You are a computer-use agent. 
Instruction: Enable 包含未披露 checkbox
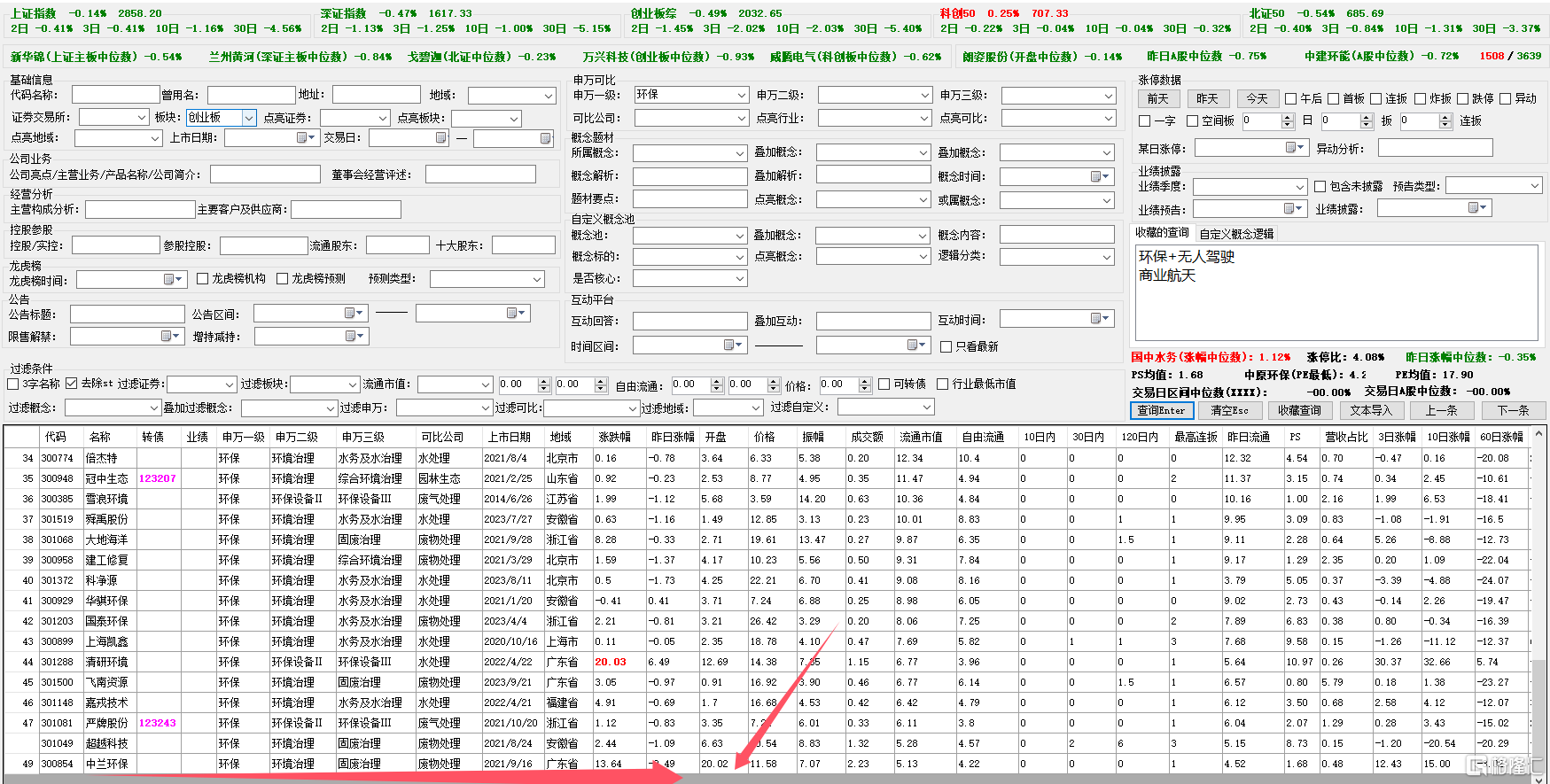[1320, 186]
